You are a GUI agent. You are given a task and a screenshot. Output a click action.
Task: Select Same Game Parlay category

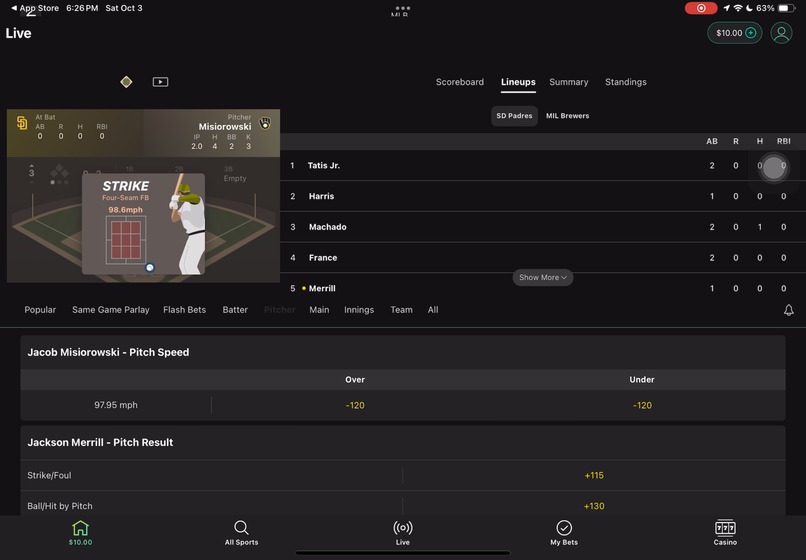[111, 310]
